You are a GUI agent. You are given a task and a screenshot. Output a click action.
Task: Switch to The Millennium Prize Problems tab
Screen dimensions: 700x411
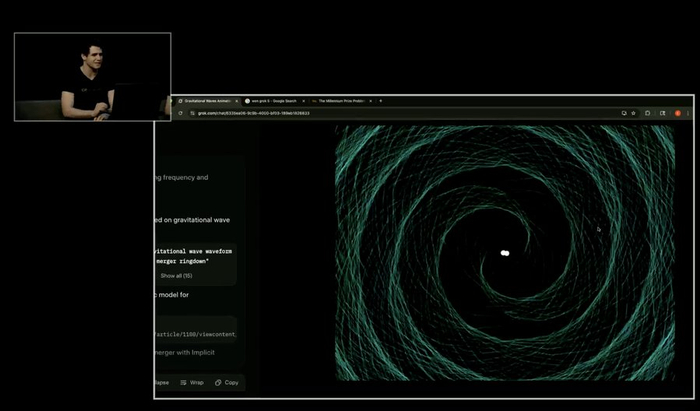click(x=339, y=101)
